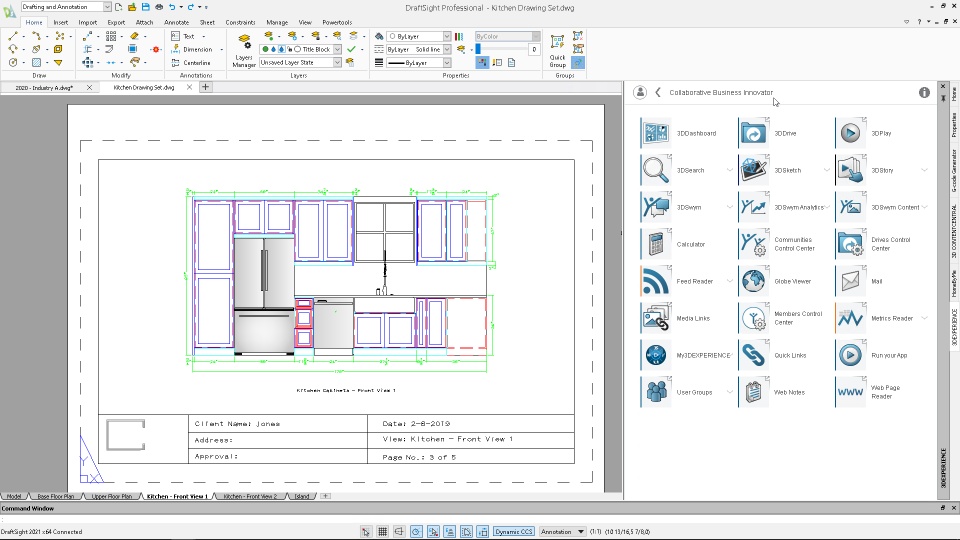The width and height of the screenshot is (960, 540).
Task: Open the Globe Viewer app
Action: [x=753, y=281]
